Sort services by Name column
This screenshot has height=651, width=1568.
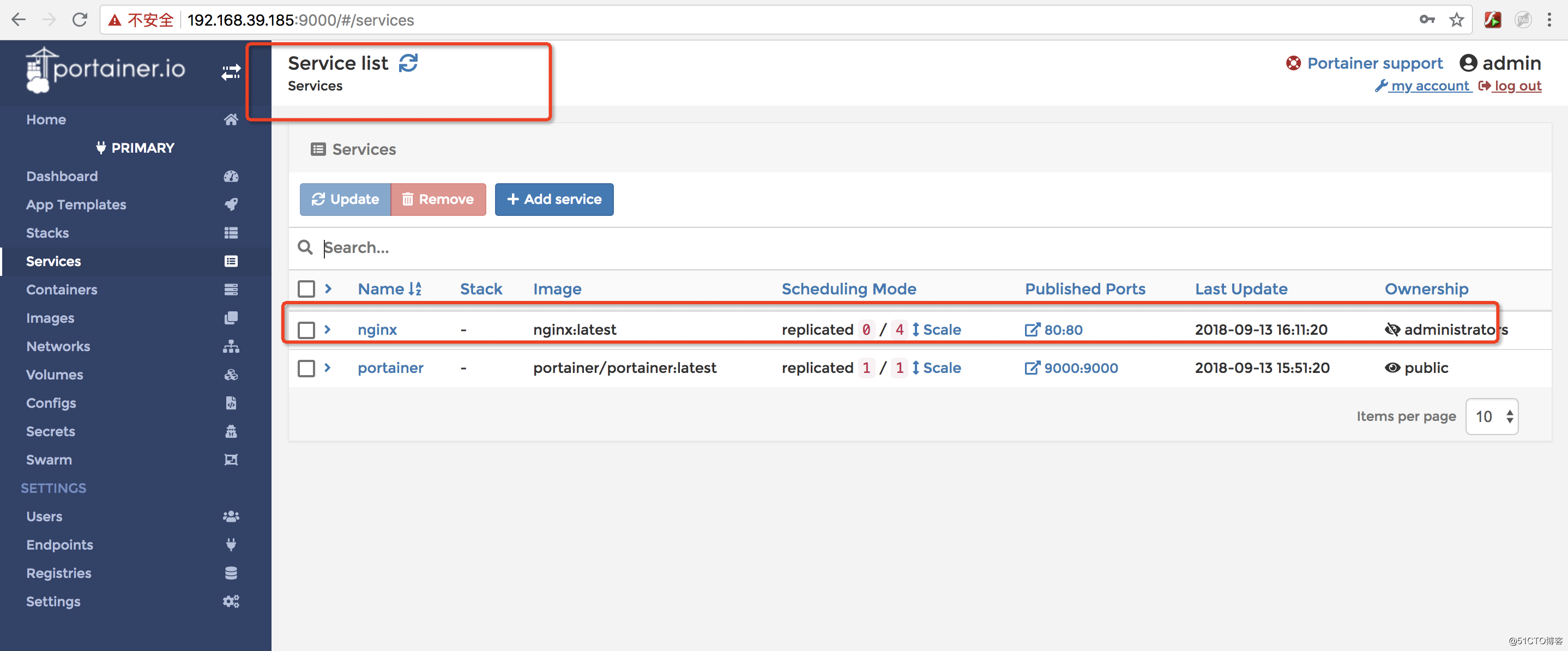[x=390, y=288]
